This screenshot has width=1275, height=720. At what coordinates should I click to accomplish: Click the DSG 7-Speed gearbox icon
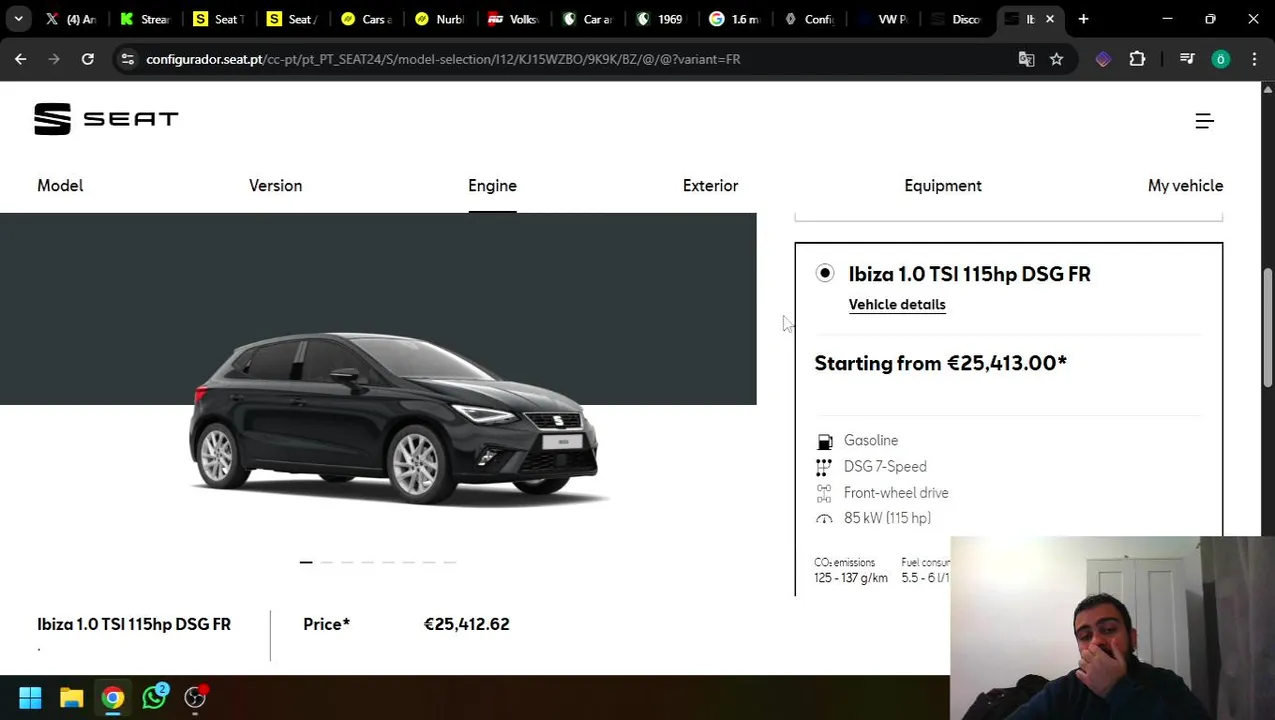pos(824,467)
